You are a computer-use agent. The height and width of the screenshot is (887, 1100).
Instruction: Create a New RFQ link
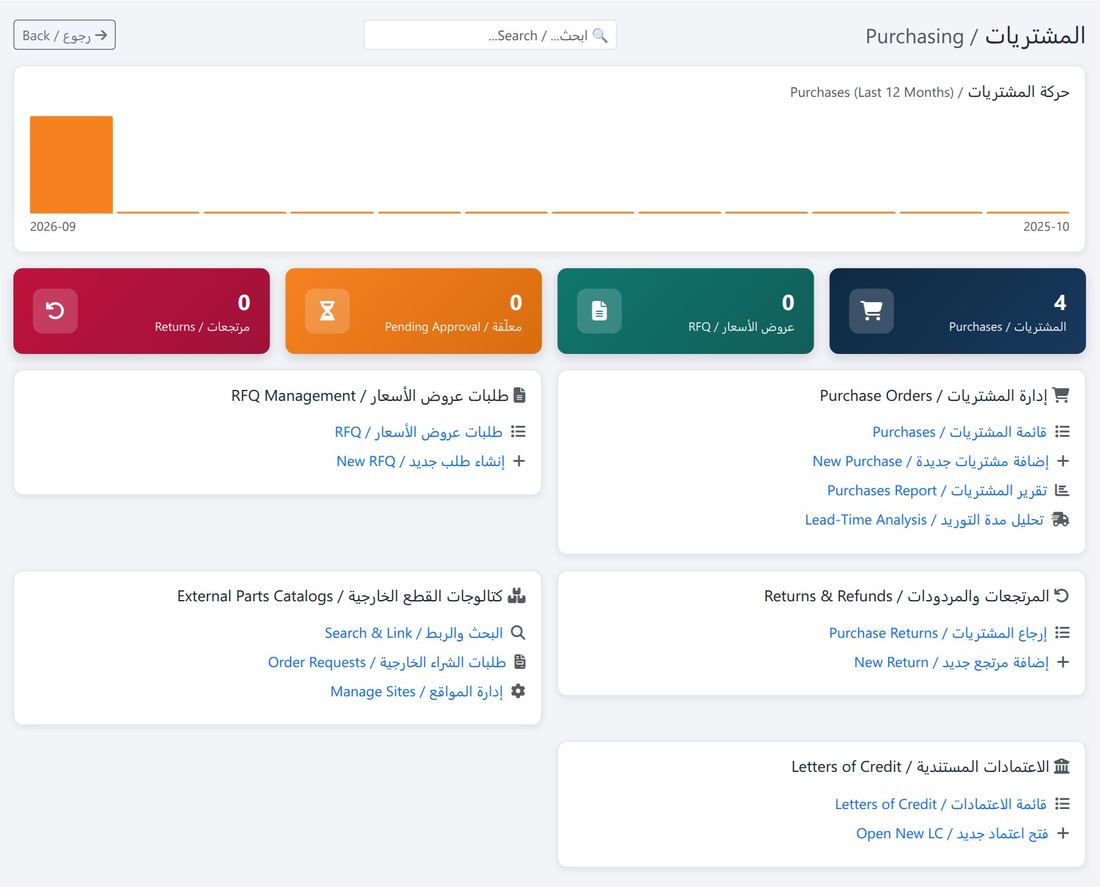tap(420, 461)
